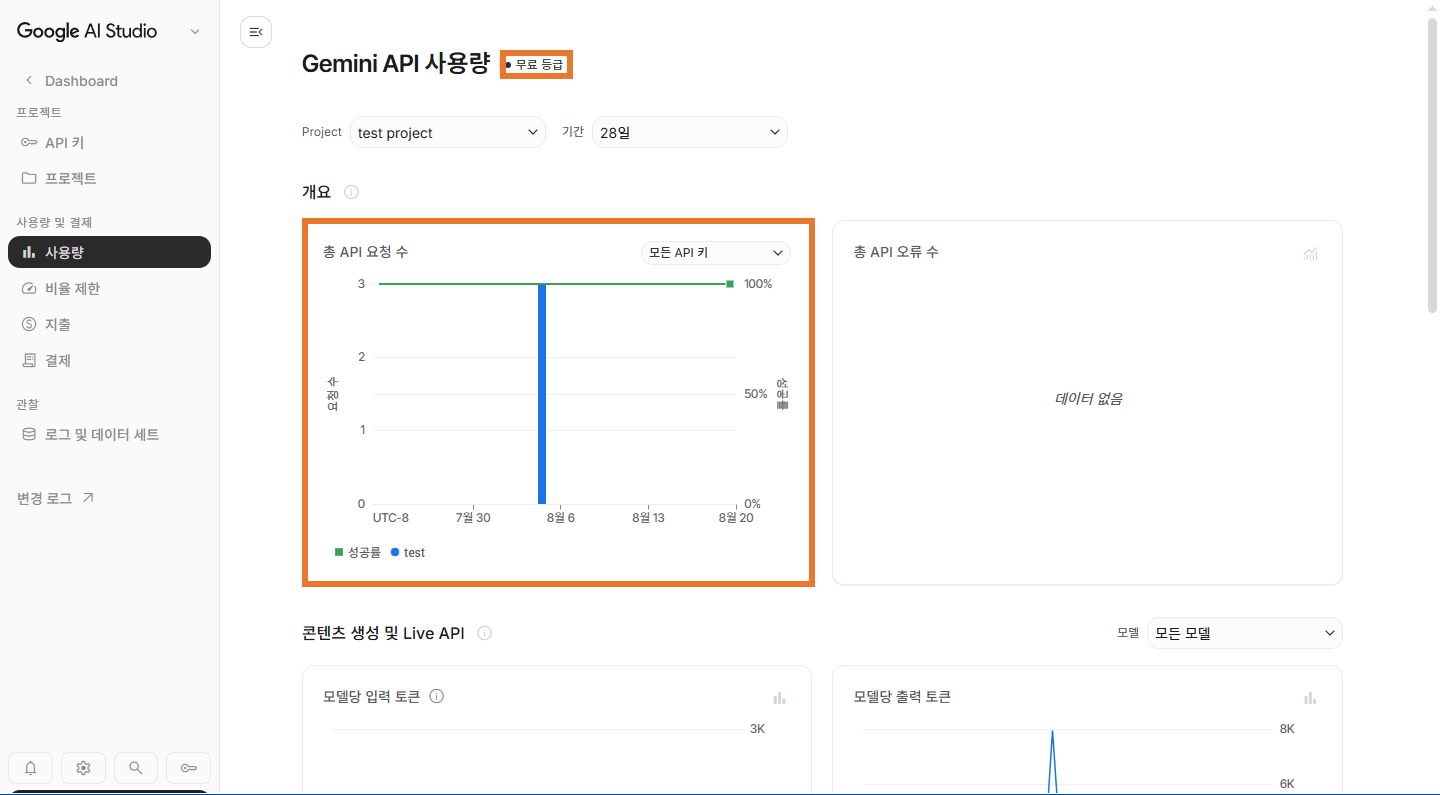Collapse the sidebar with the panel toggle icon
The image size is (1440, 795).
pyautogui.click(x=256, y=32)
